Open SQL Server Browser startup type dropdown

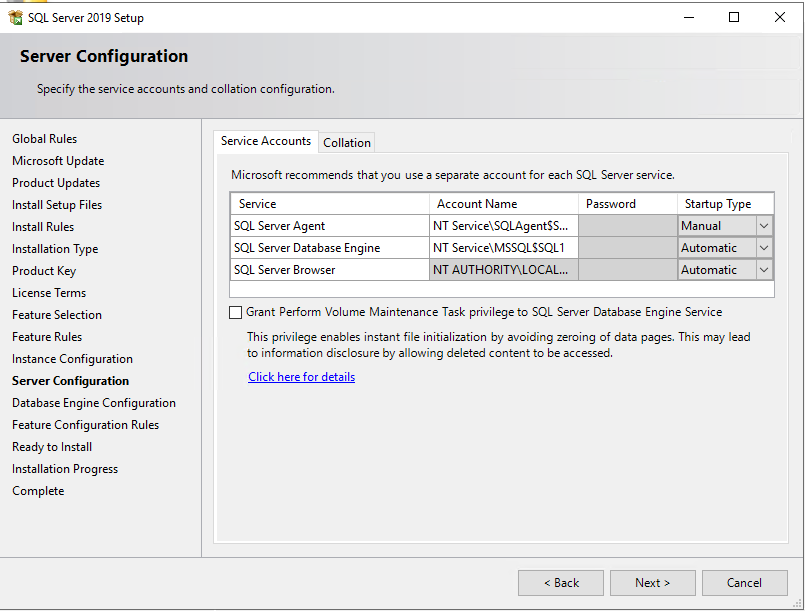pos(764,270)
